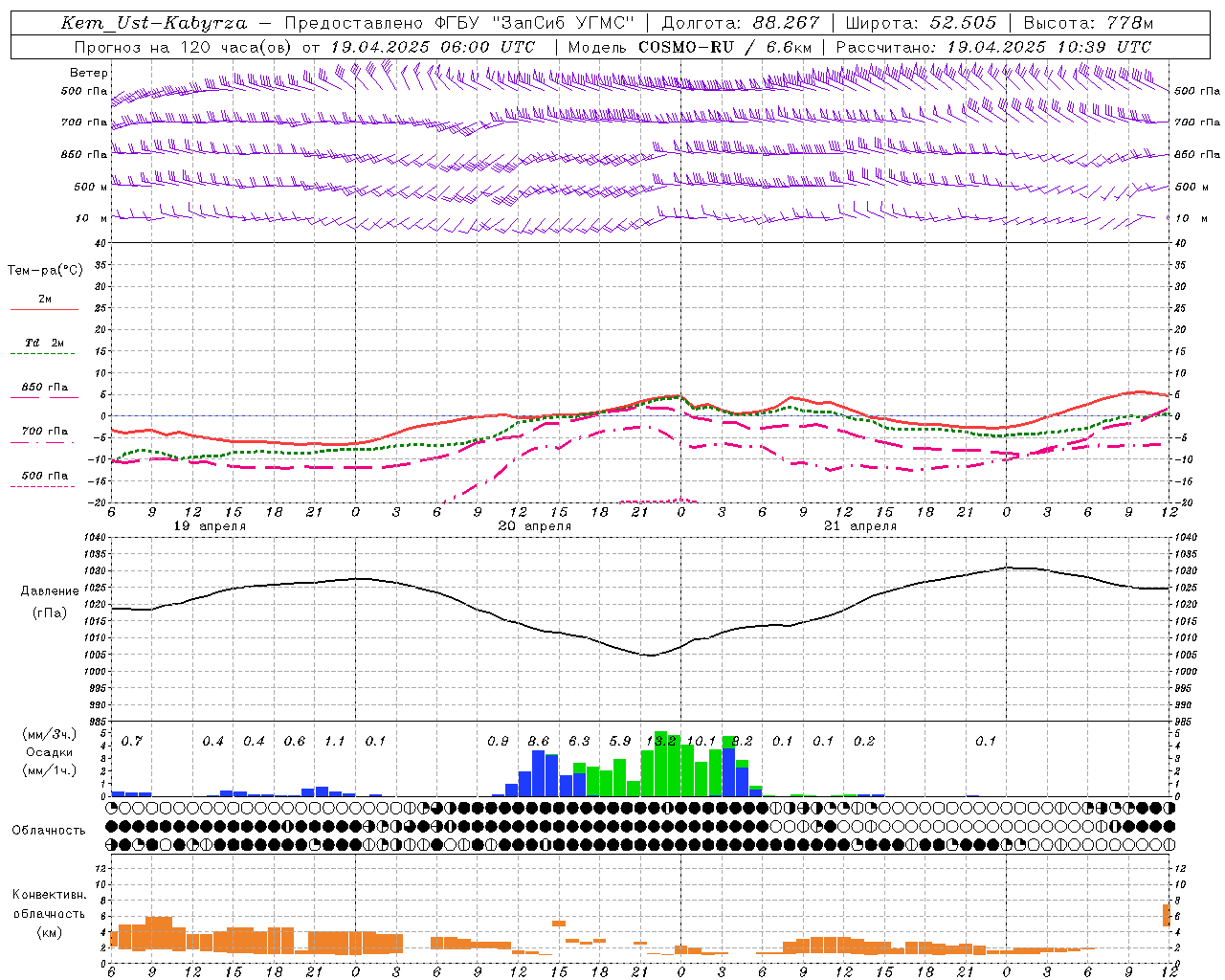
Task: Click the 850 гПа temperature legend entry
Action: tap(44, 388)
